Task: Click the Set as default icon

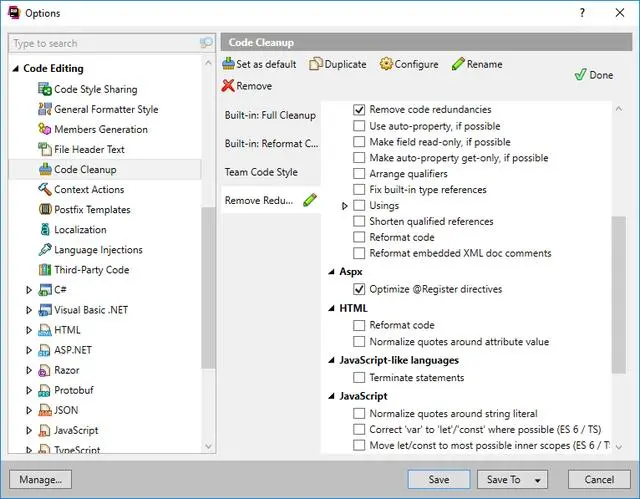Action: point(229,64)
